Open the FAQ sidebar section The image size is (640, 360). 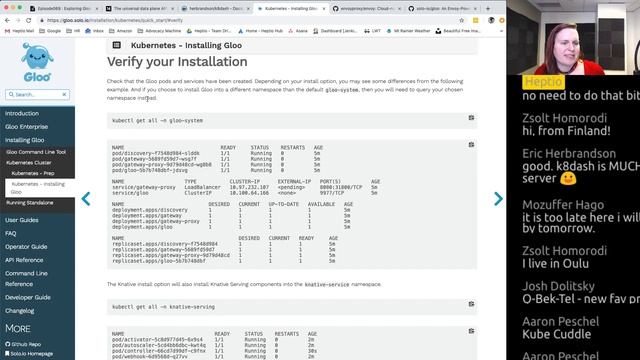pos(11,233)
